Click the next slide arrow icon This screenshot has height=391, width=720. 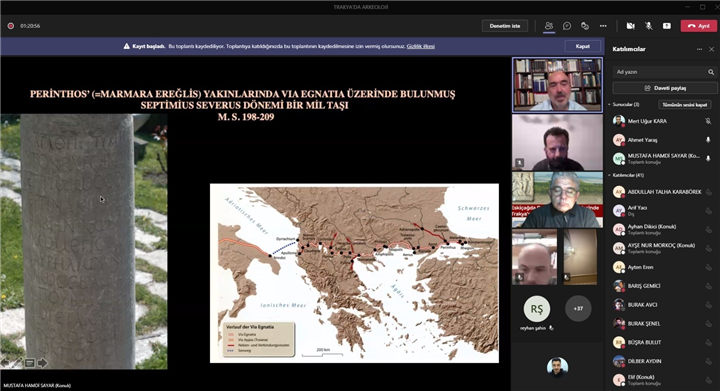[x=42, y=363]
